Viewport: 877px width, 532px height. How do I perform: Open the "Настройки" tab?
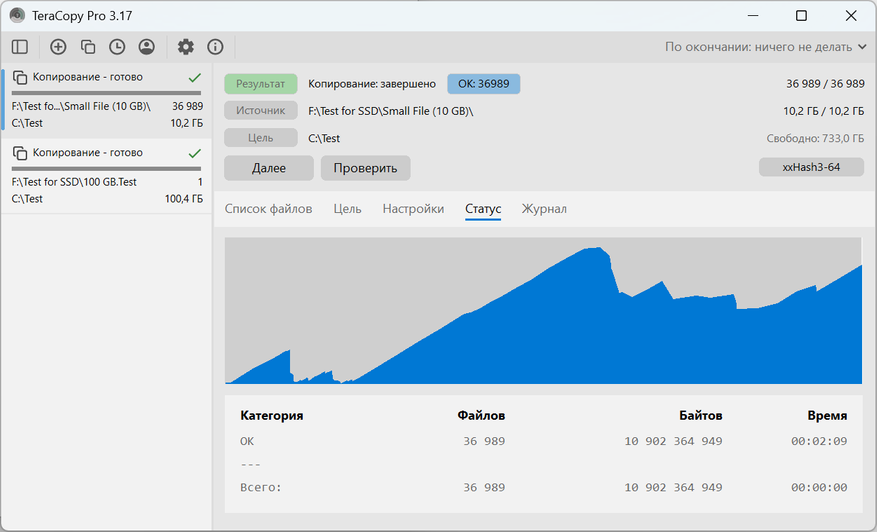pos(413,209)
